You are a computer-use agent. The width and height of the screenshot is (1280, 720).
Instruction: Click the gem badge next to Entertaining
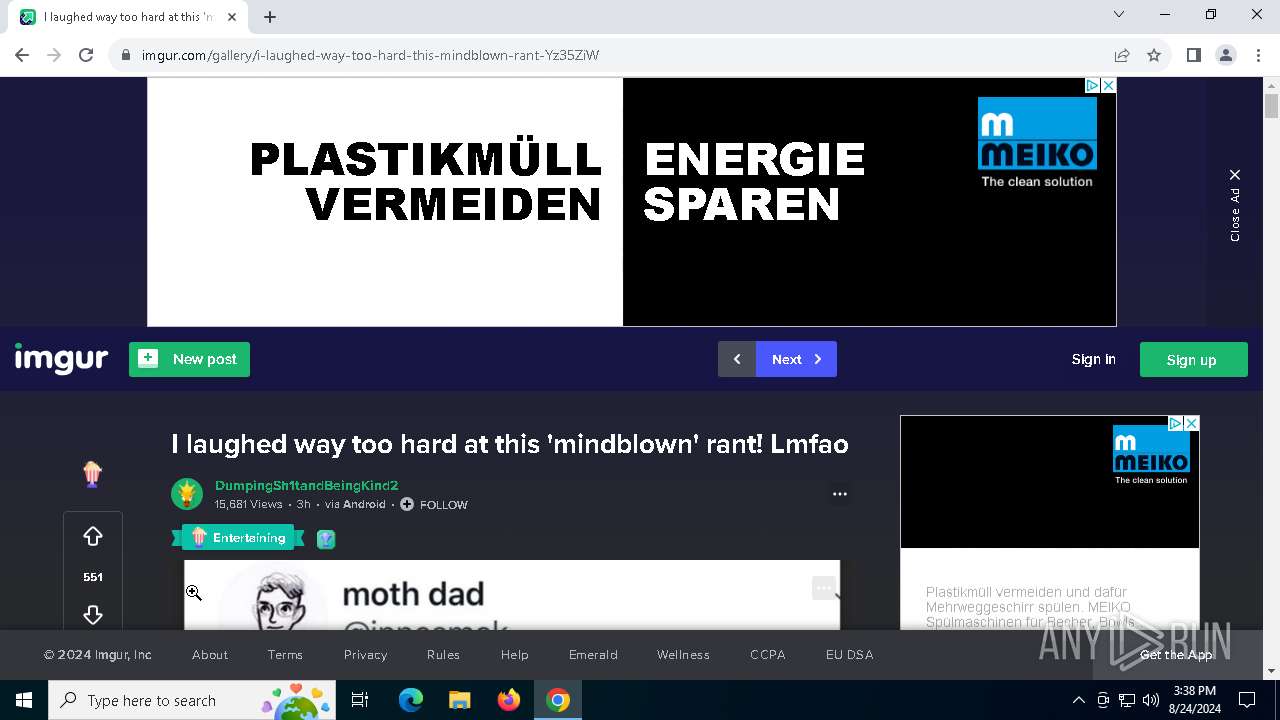pyautogui.click(x=326, y=539)
